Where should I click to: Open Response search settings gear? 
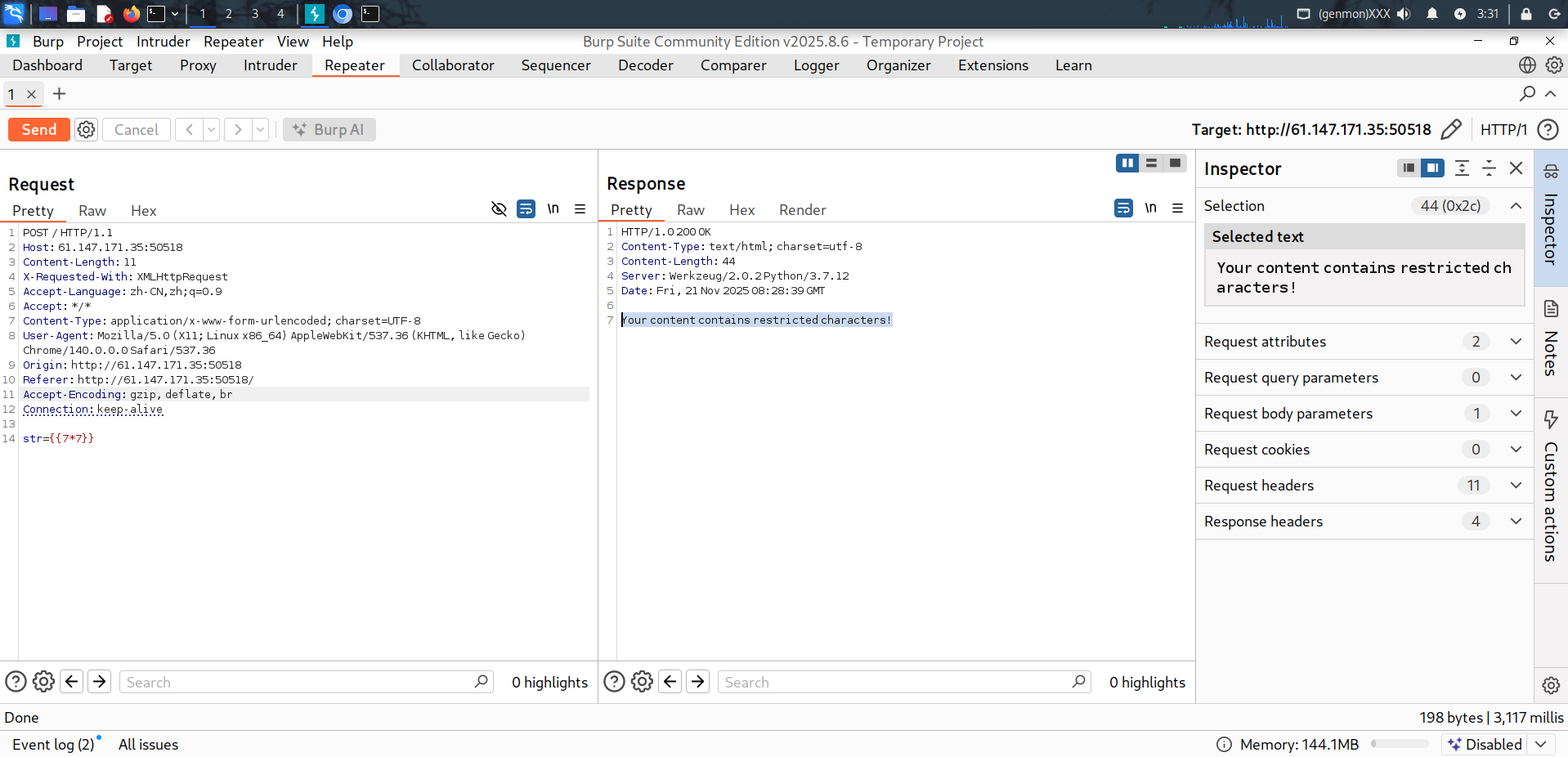click(643, 681)
